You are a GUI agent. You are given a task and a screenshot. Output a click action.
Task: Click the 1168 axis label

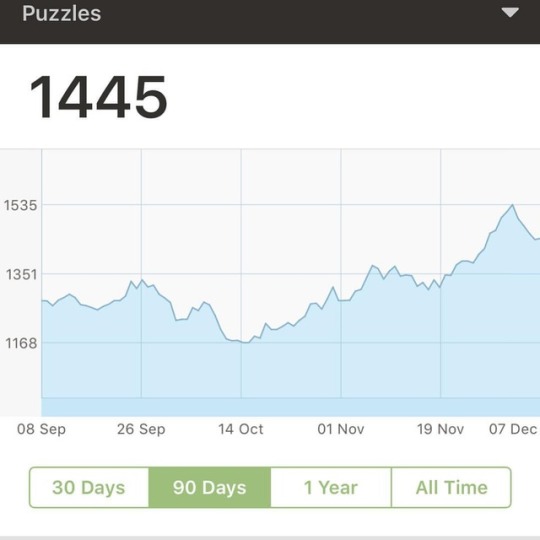21,343
